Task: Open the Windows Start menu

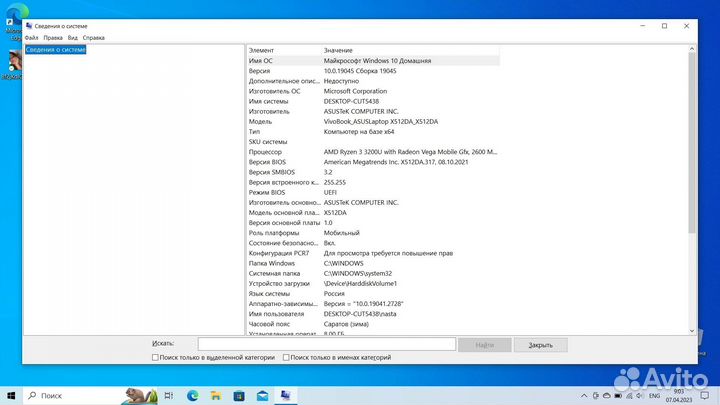Action: pos(10,395)
